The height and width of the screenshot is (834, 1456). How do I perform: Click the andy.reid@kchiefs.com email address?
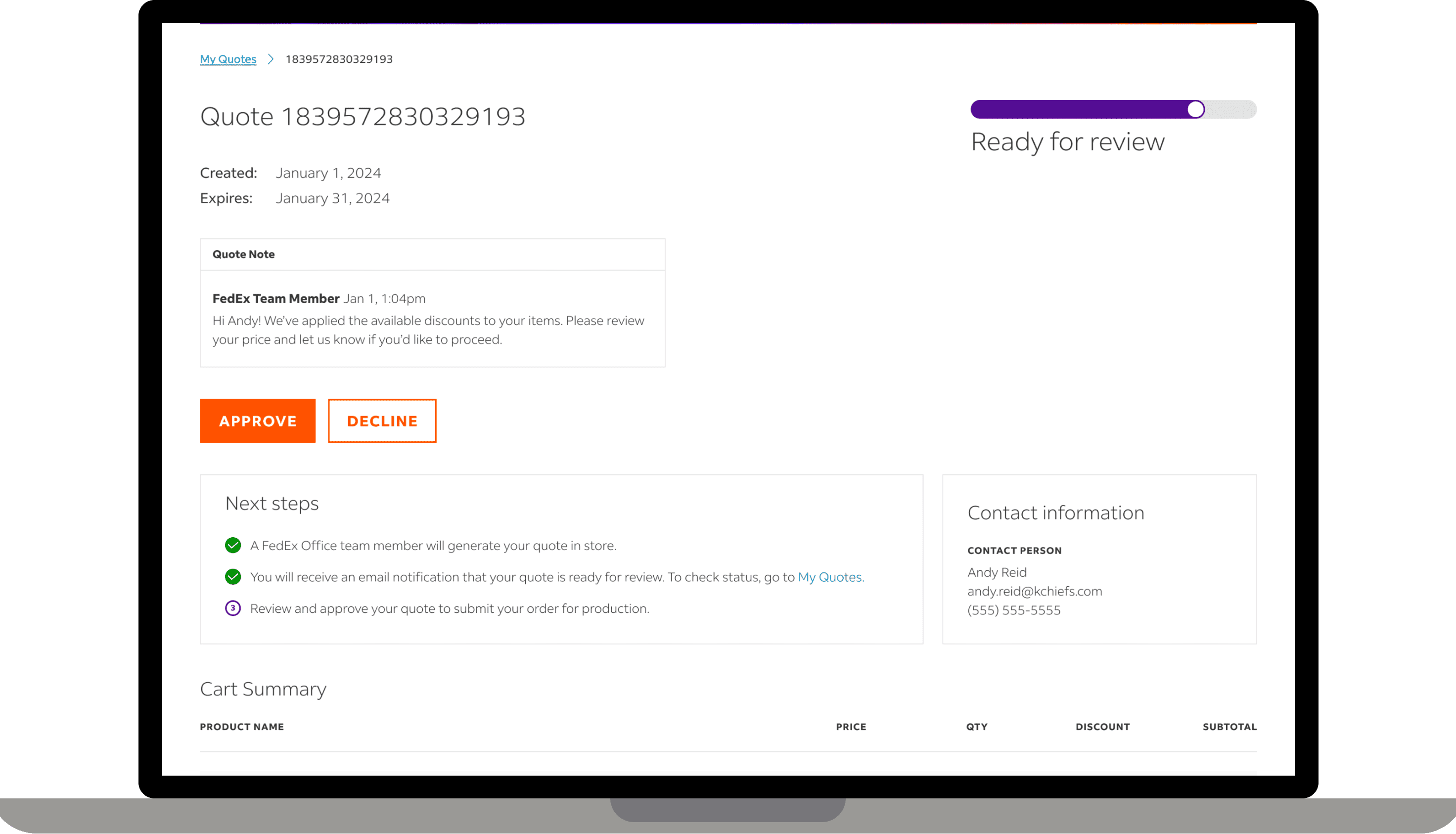1034,591
